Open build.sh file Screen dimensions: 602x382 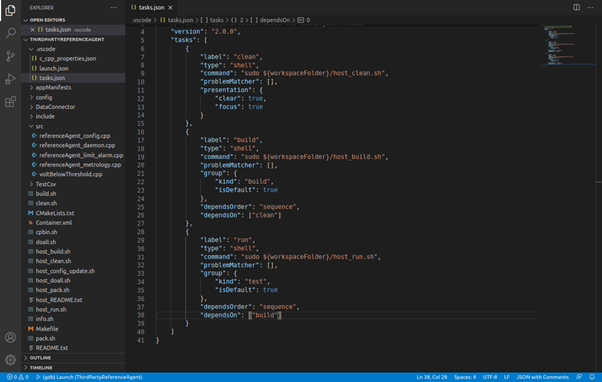(x=46, y=194)
